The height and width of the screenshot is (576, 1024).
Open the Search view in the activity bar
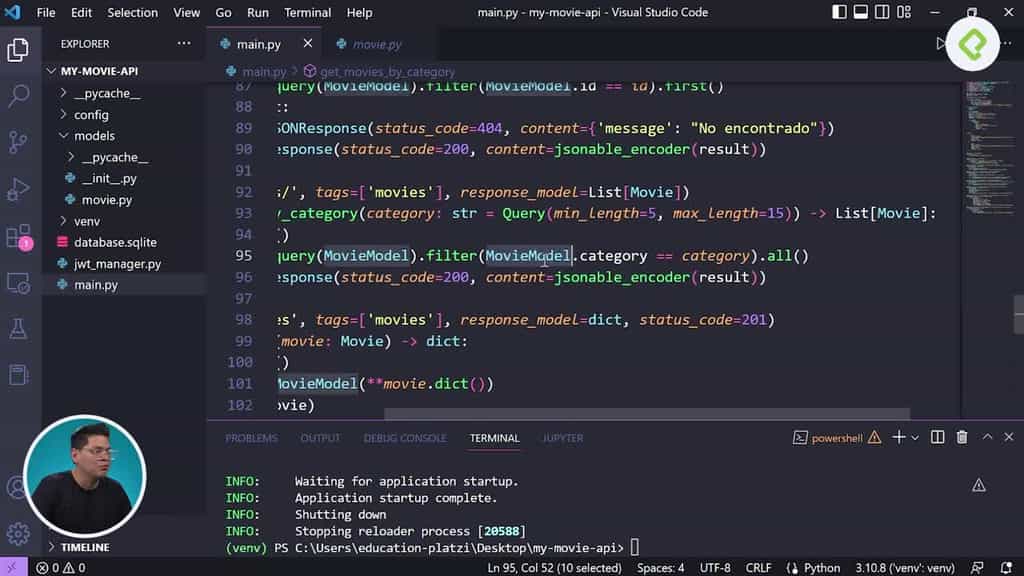click(20, 96)
